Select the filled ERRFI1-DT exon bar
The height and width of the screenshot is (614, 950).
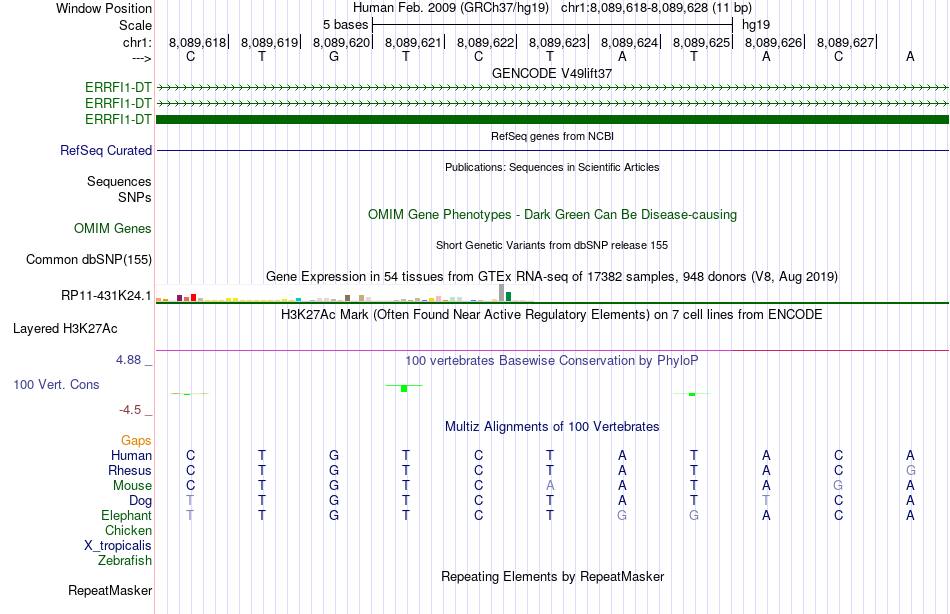tap(552, 119)
